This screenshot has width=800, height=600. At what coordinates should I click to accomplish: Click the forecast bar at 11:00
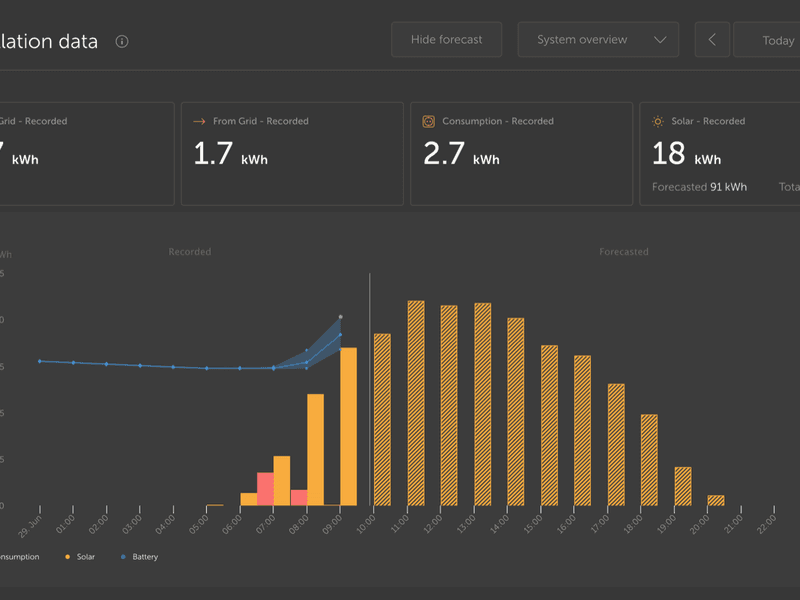tap(416, 403)
